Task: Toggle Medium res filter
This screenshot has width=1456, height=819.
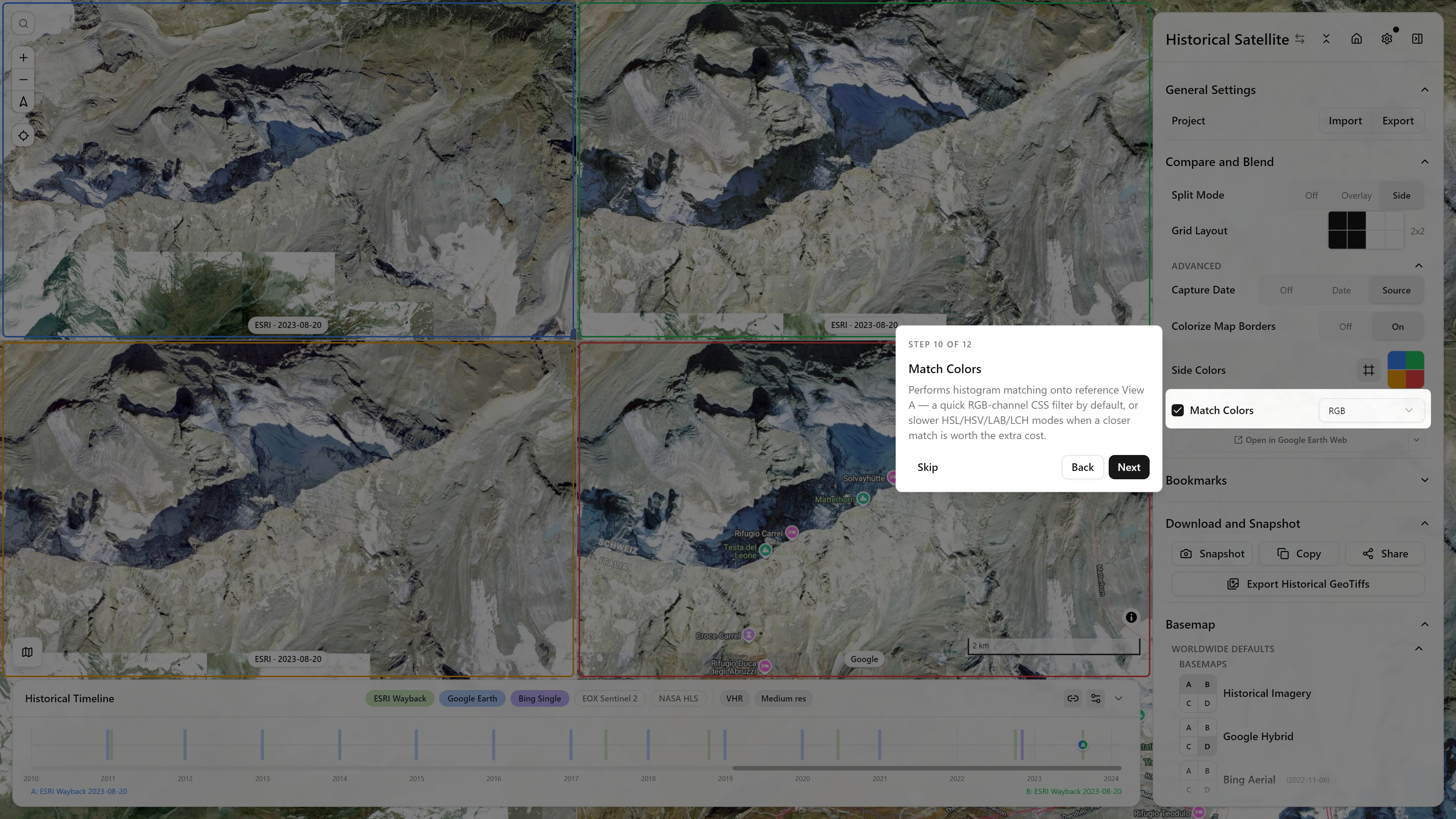Action: (x=783, y=698)
